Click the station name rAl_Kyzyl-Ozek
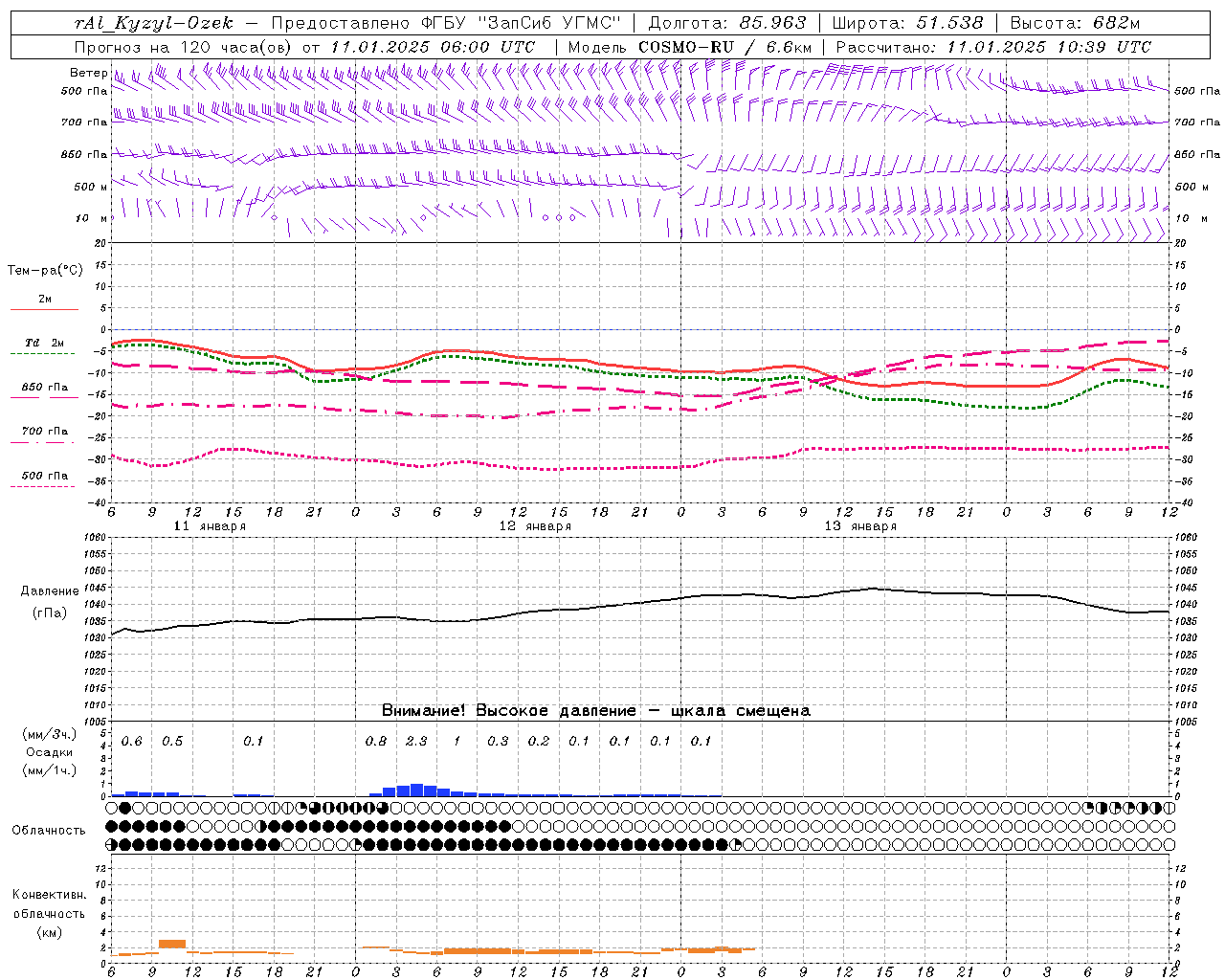The width and height of the screenshot is (1225, 980). click(153, 23)
